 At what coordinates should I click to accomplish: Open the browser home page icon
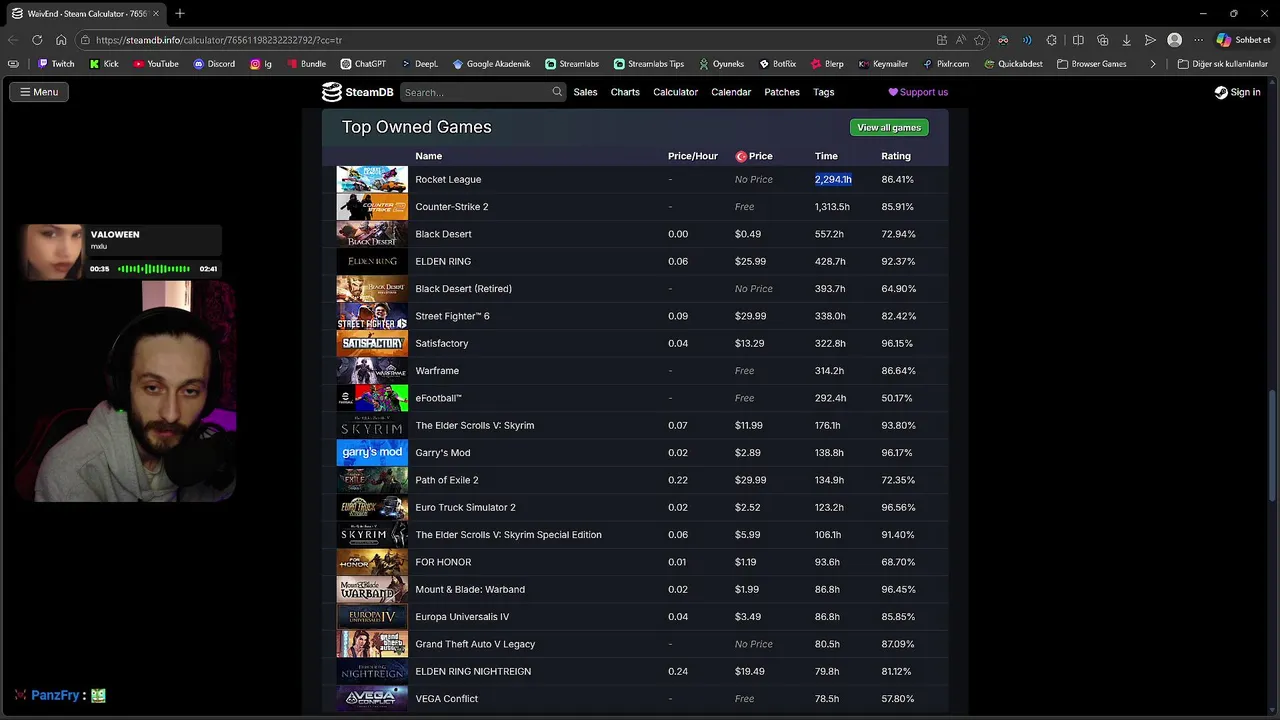(61, 40)
